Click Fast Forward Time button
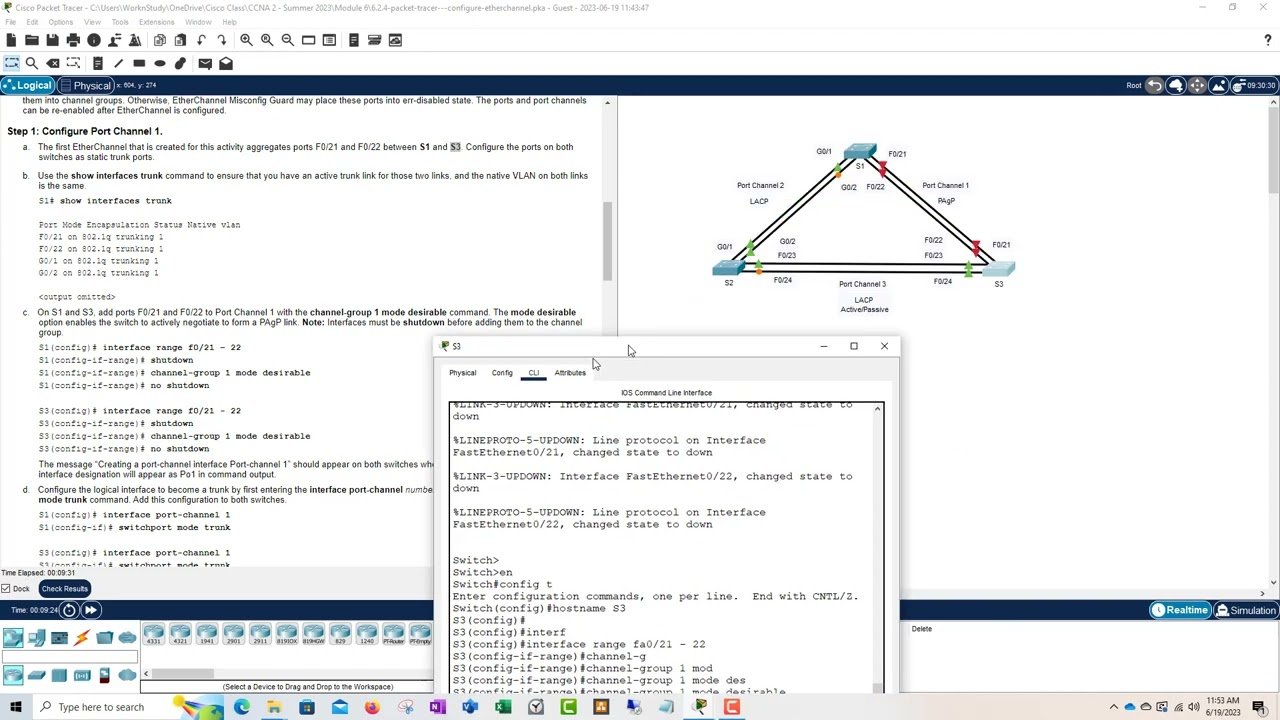 (x=90, y=610)
